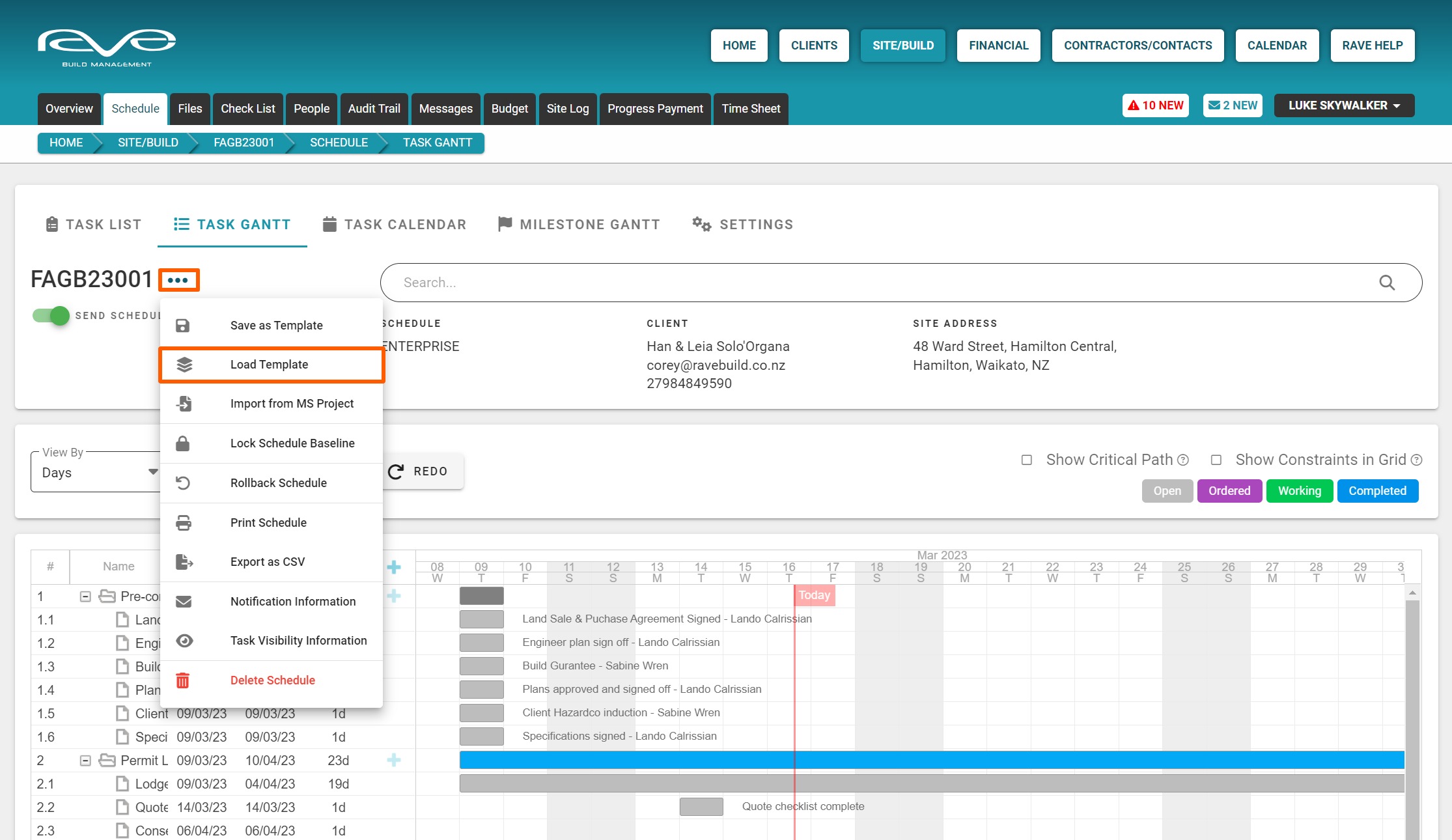Click the purple Ordered status swatch
The image size is (1452, 840).
pos(1229,491)
